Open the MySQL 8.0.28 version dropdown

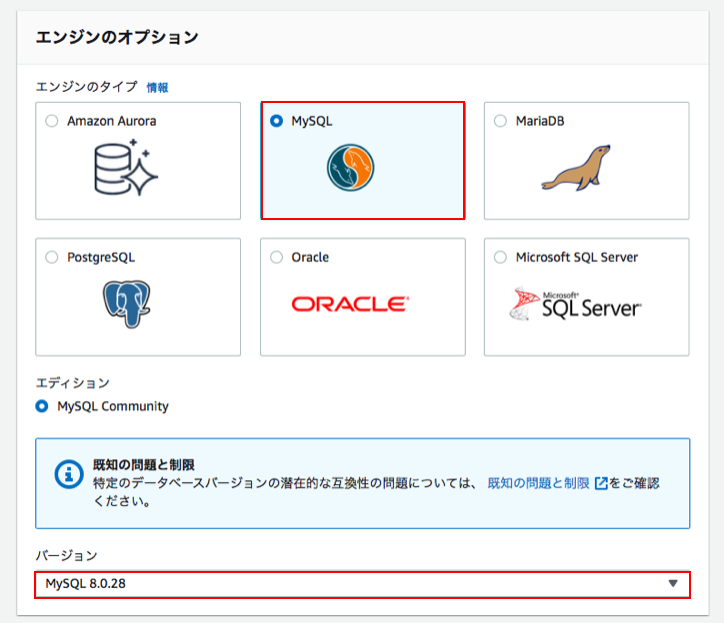pyautogui.click(x=362, y=585)
